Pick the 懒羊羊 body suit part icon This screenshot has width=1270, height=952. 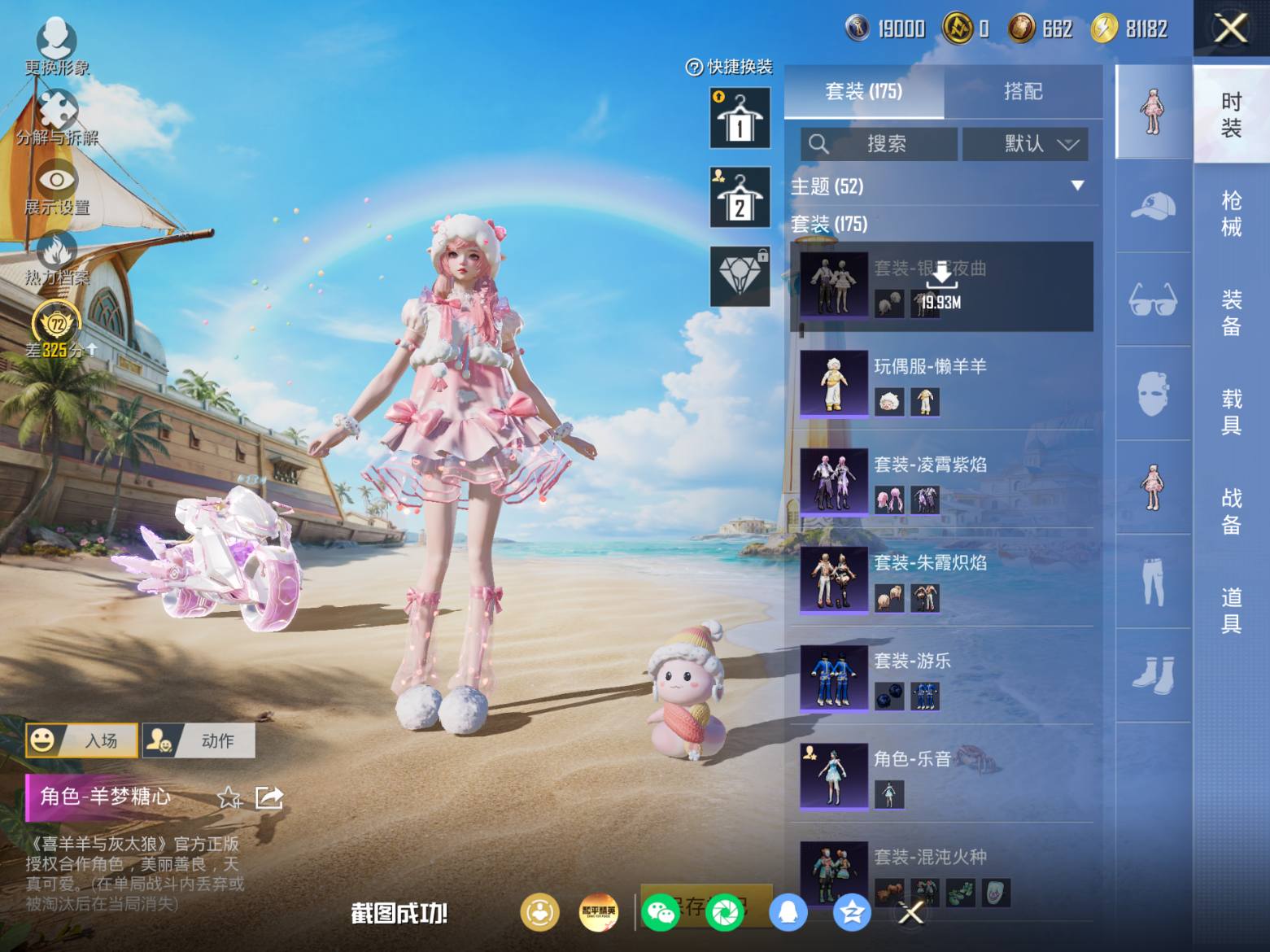[x=924, y=401]
